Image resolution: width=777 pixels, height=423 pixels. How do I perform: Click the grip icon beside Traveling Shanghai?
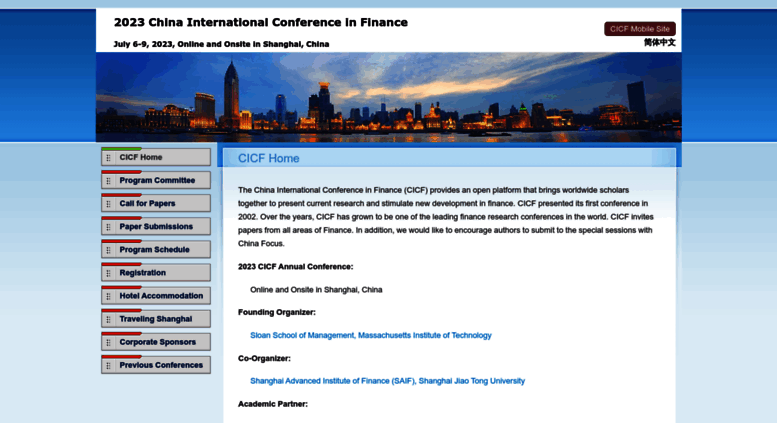coord(109,320)
